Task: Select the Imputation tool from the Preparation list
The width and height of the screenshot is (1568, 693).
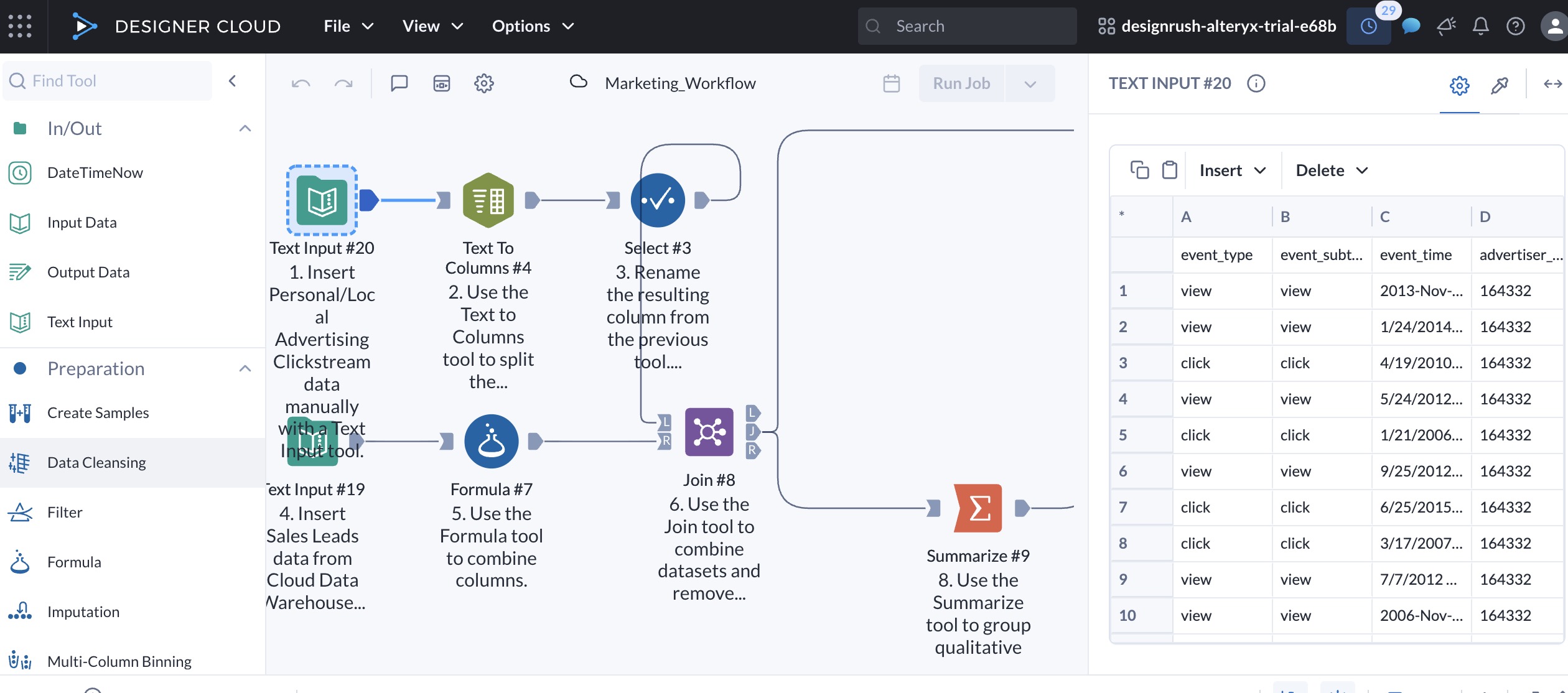Action: (83, 611)
